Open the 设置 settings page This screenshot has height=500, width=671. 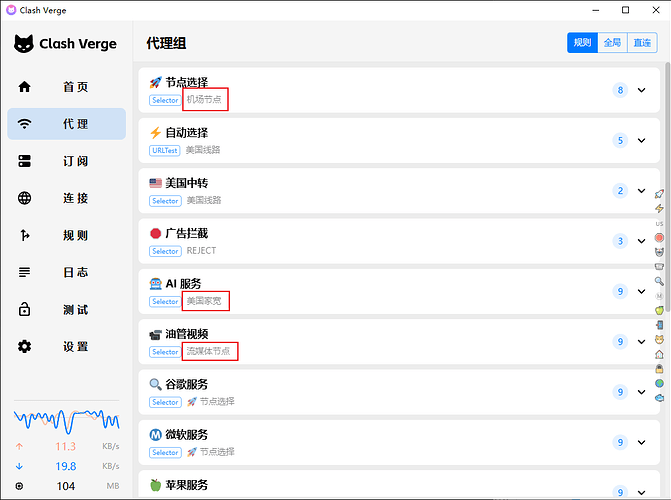66,347
